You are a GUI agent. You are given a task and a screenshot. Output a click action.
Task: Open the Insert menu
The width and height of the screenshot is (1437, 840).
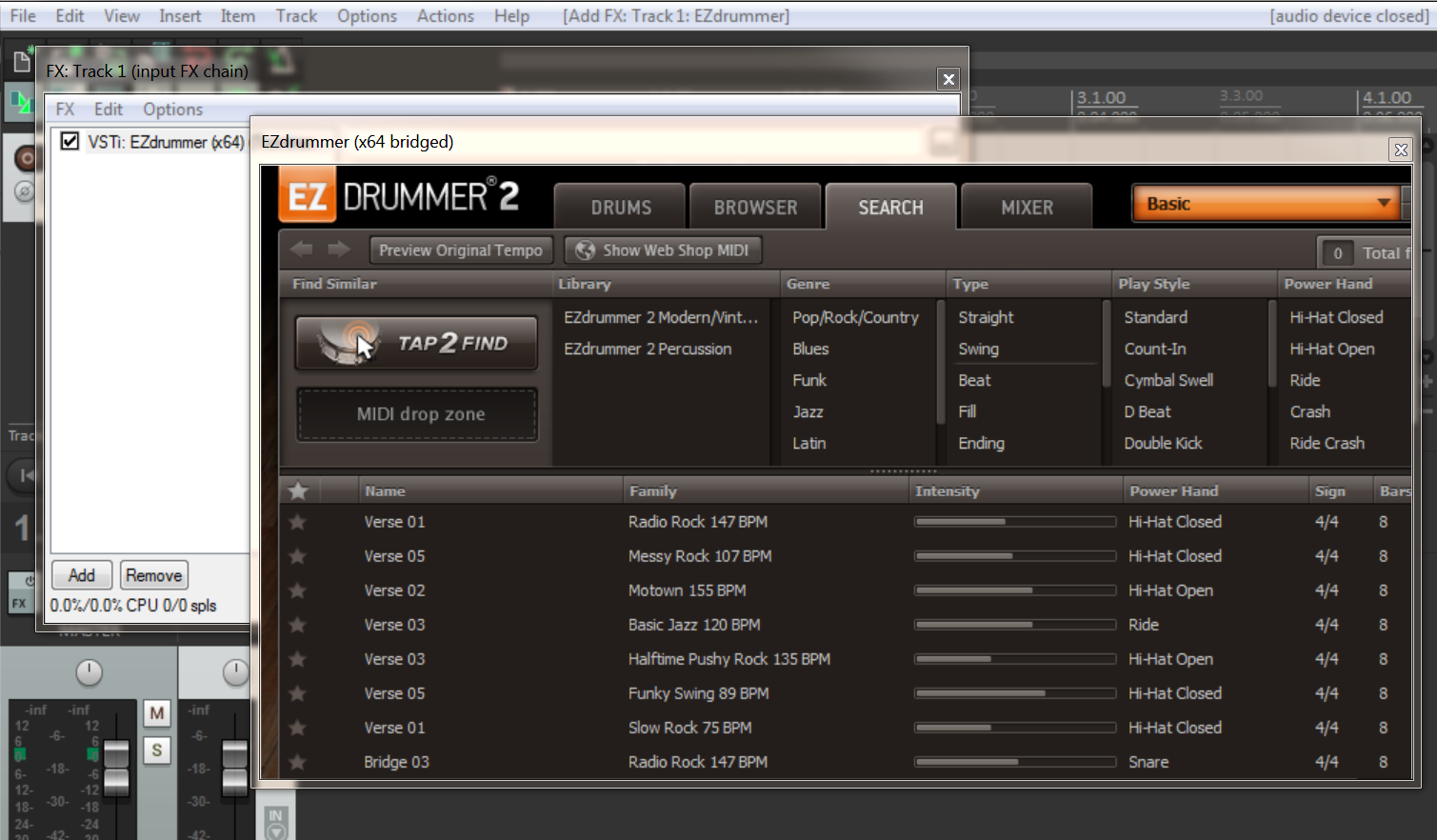pos(180,16)
